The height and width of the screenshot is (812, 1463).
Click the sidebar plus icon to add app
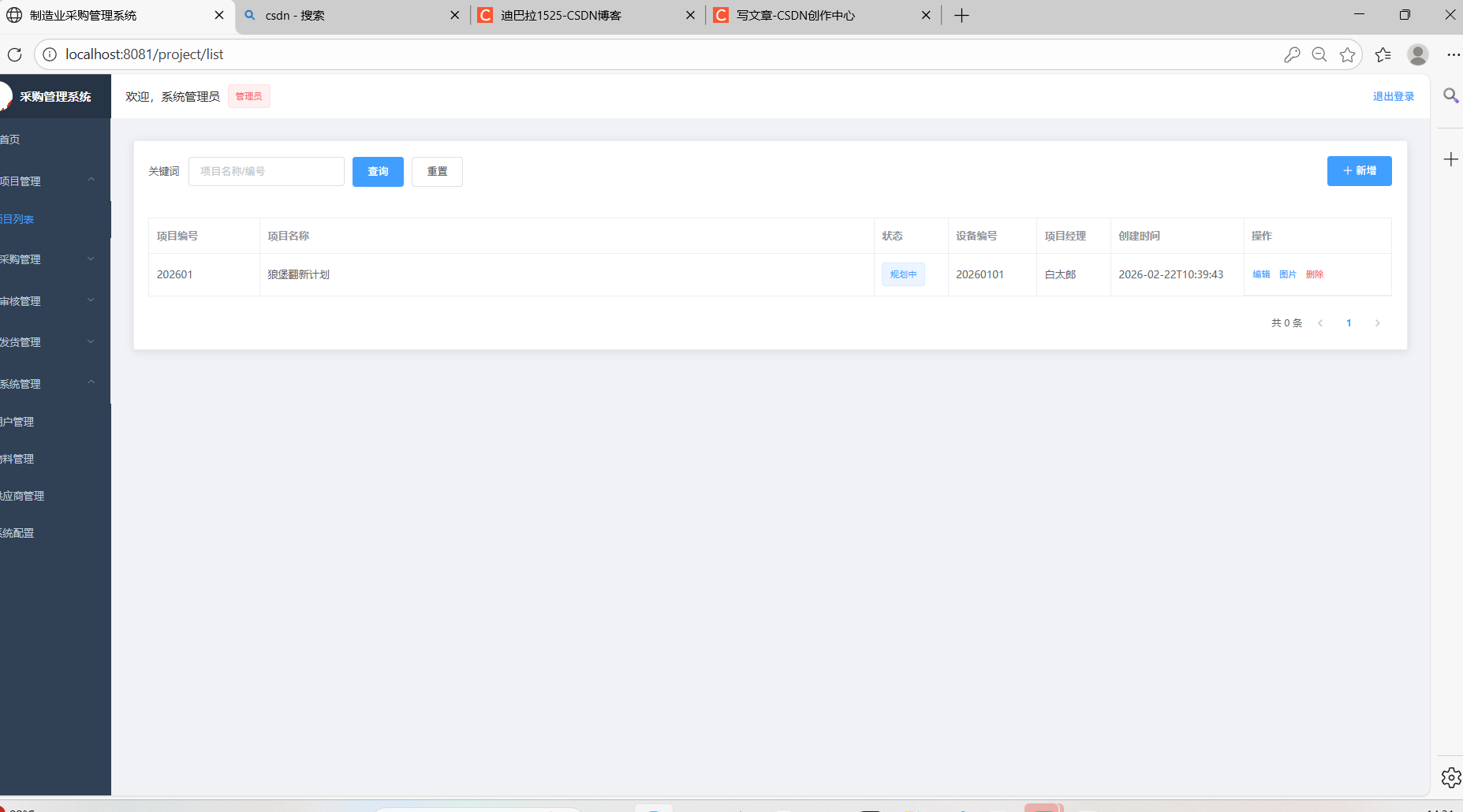click(x=1450, y=160)
